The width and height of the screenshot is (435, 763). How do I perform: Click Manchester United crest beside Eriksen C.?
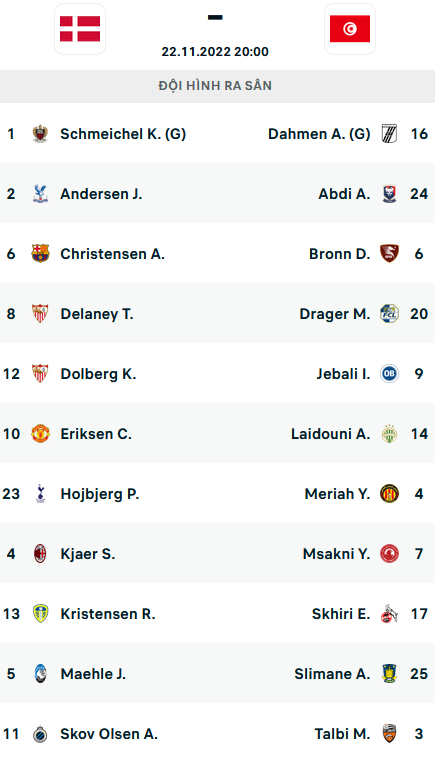tap(40, 434)
